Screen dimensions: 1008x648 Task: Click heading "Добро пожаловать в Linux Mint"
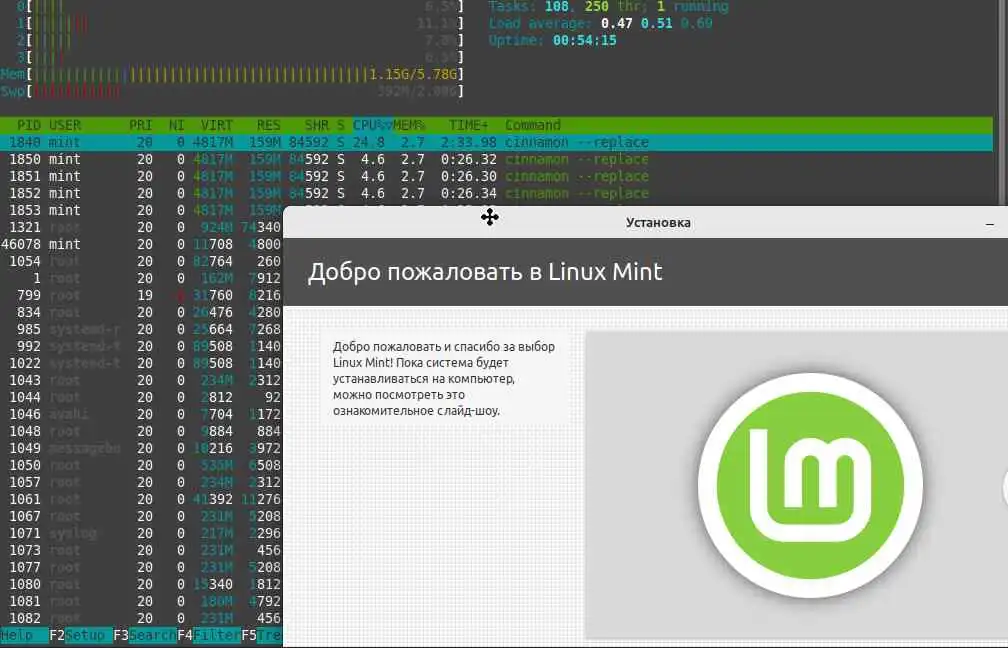point(485,271)
